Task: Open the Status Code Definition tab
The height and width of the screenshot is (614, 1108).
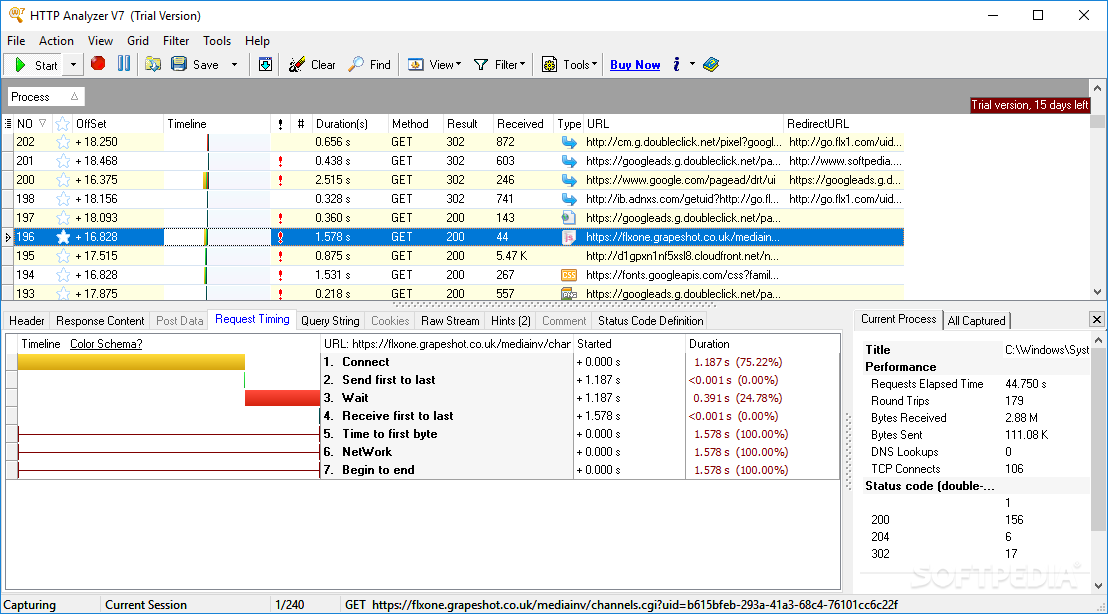Action: [651, 321]
